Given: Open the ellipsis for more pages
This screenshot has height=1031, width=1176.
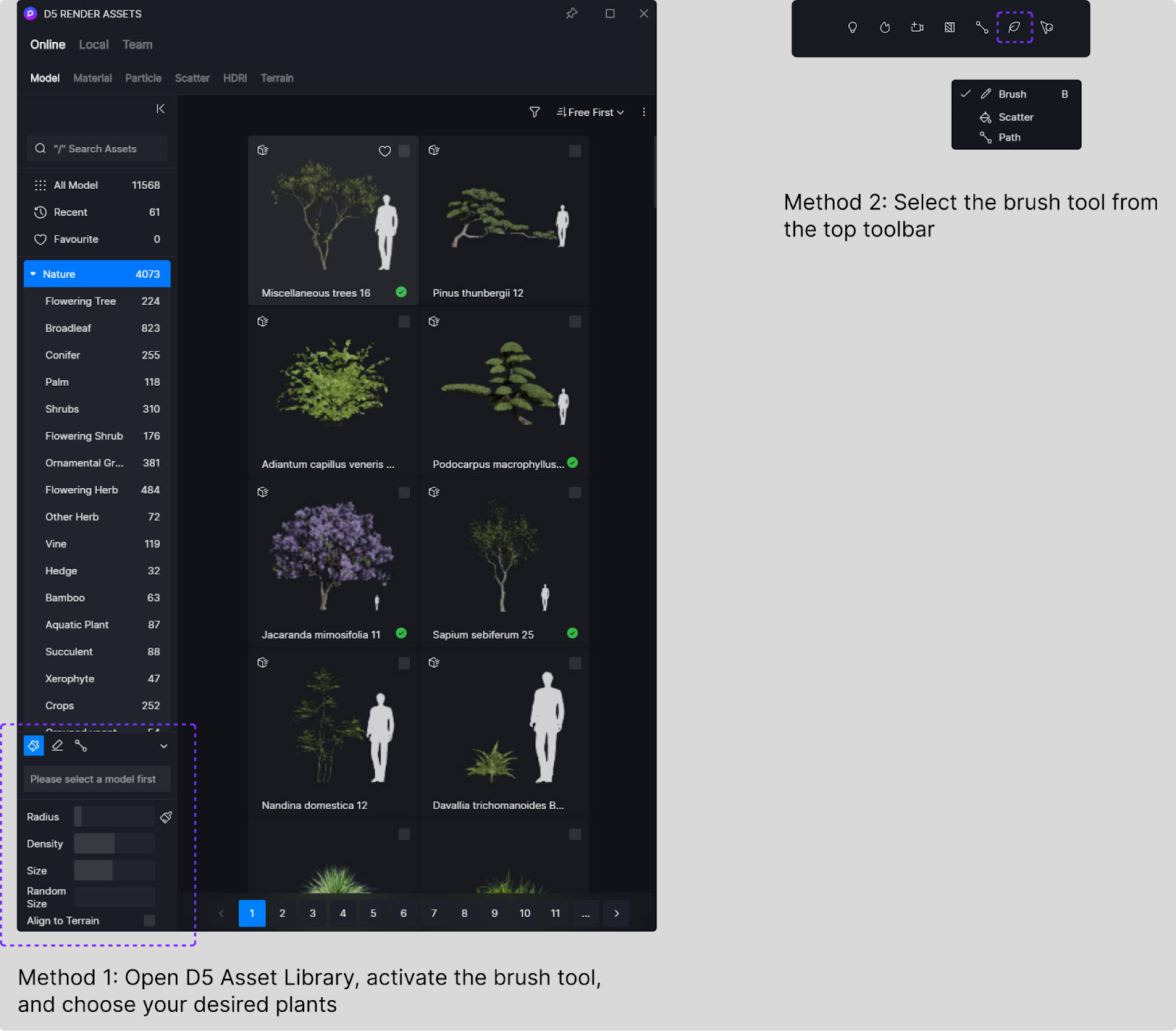Looking at the screenshot, I should (586, 913).
